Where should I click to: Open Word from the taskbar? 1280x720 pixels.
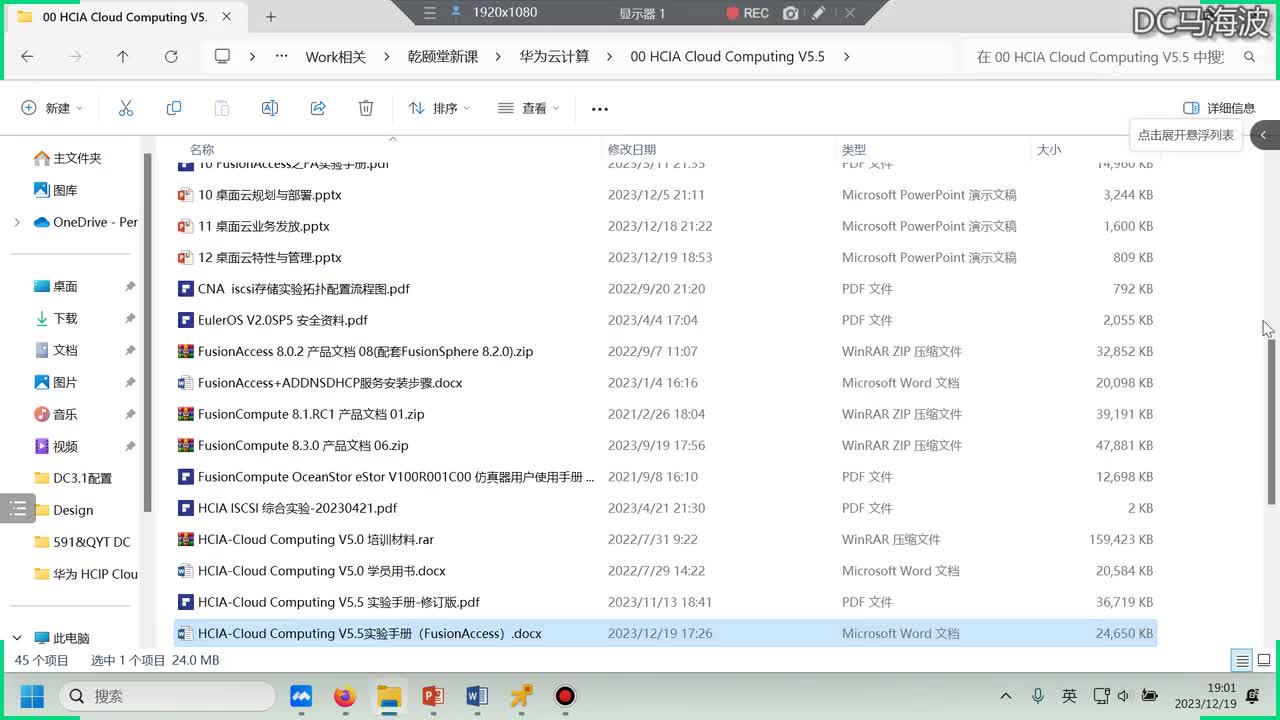477,696
